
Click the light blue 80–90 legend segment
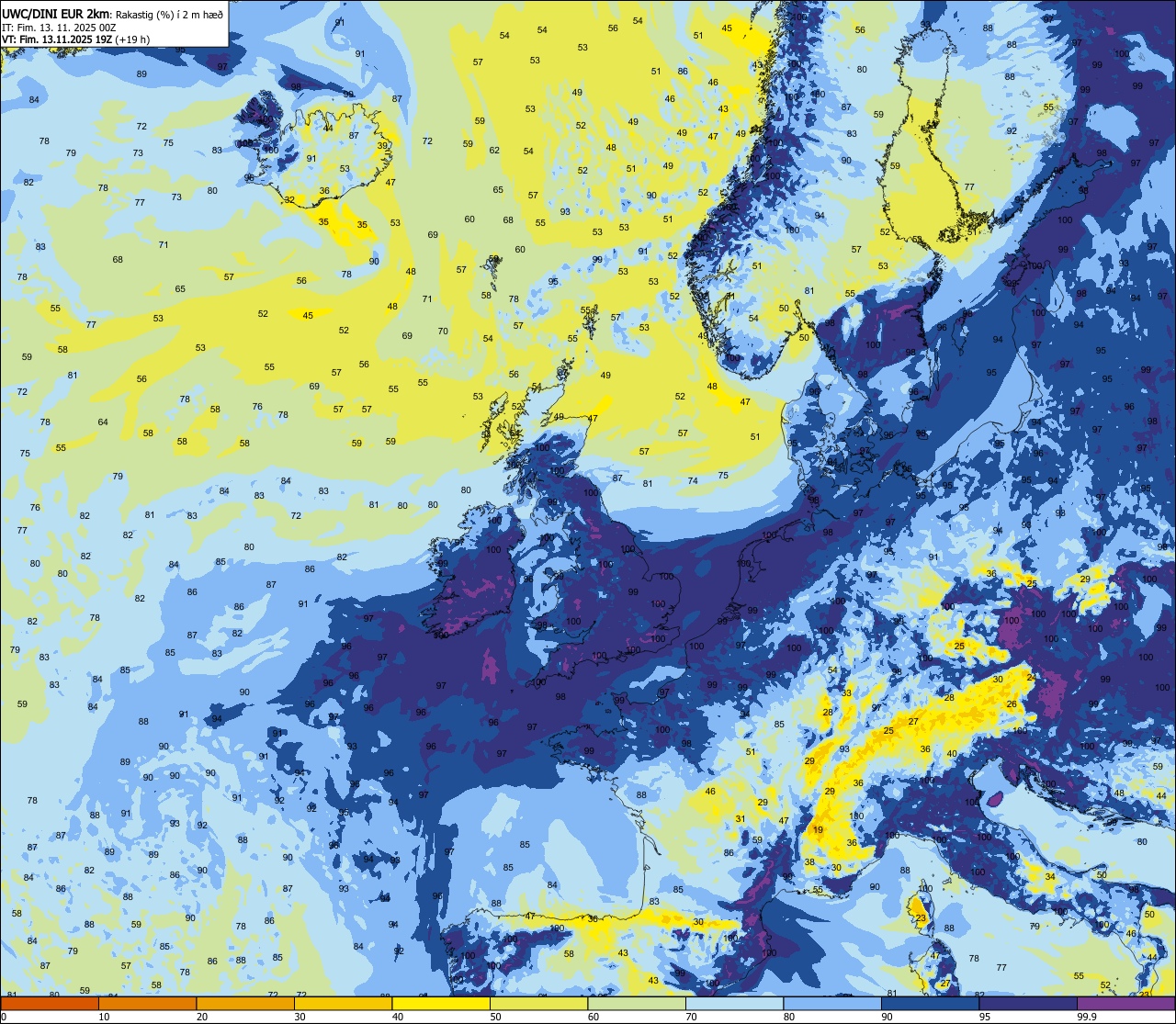[832, 1003]
